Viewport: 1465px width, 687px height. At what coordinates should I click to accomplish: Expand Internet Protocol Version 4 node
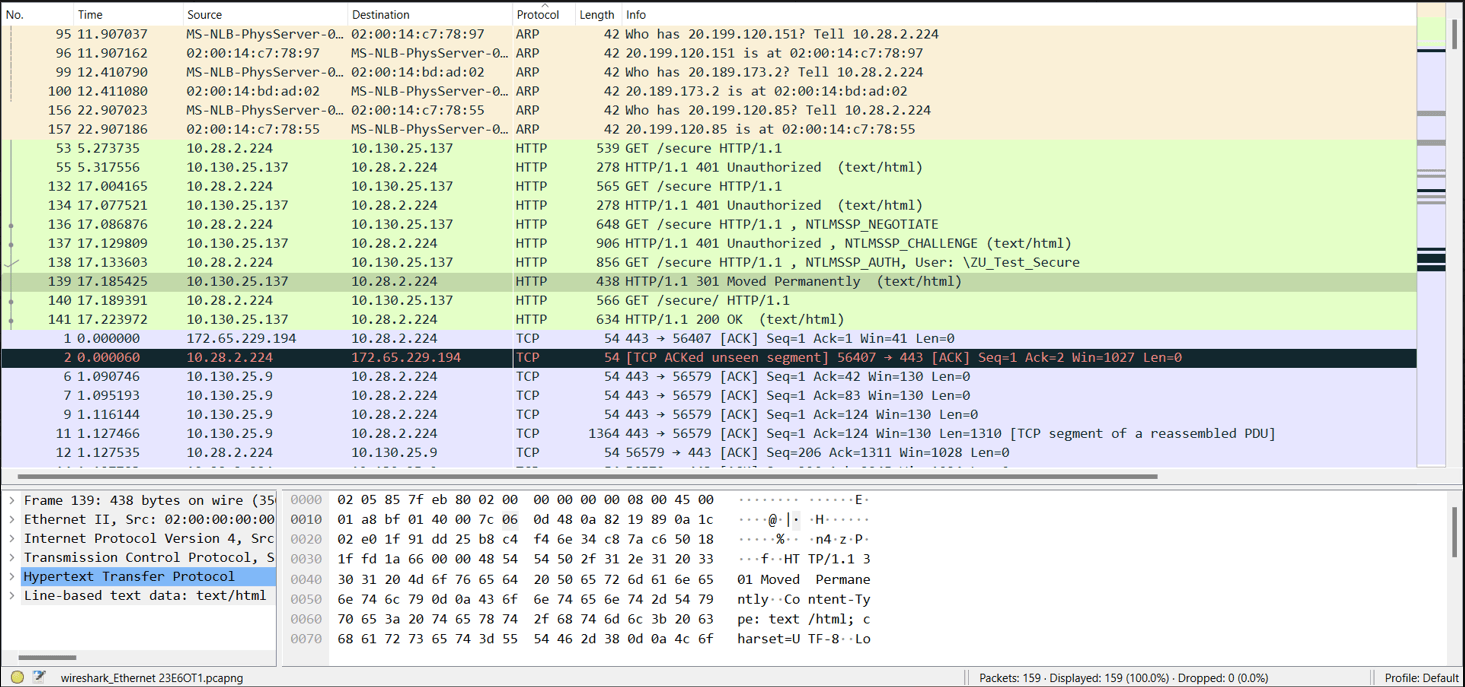[x=12, y=538]
